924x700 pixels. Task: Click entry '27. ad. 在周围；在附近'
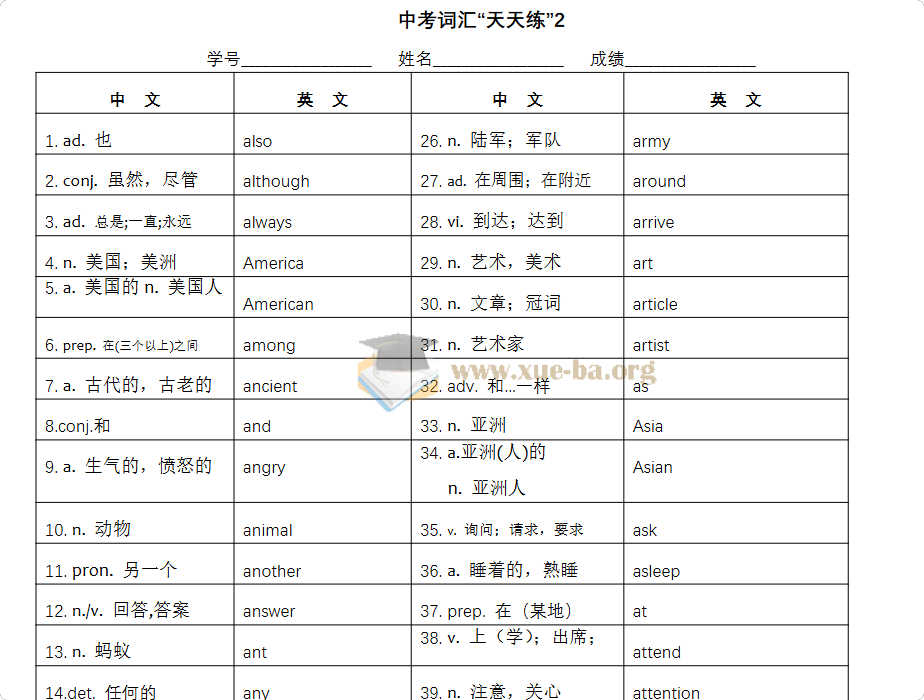pyautogui.click(x=506, y=180)
